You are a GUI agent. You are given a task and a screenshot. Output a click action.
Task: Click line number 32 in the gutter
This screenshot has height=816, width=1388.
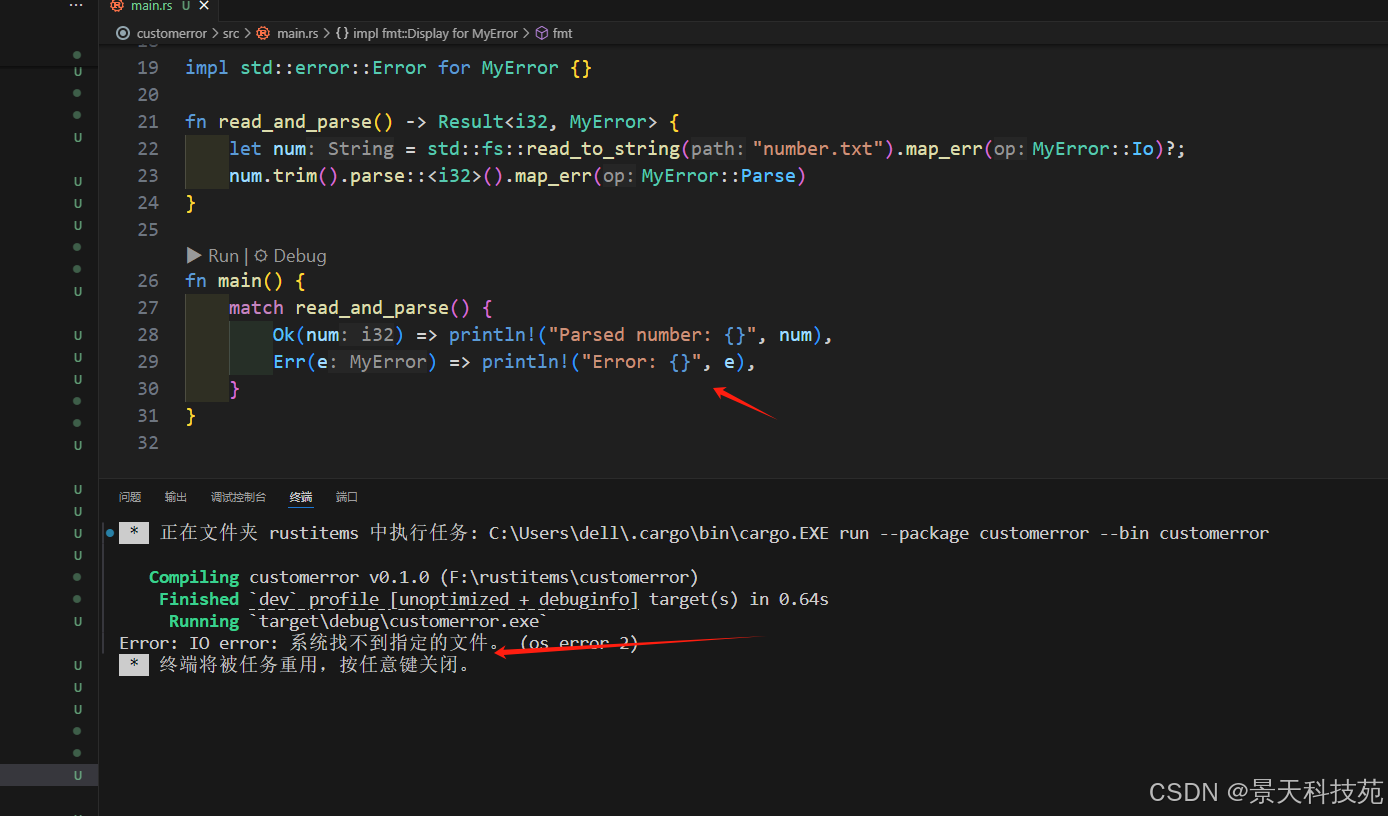tap(148, 442)
